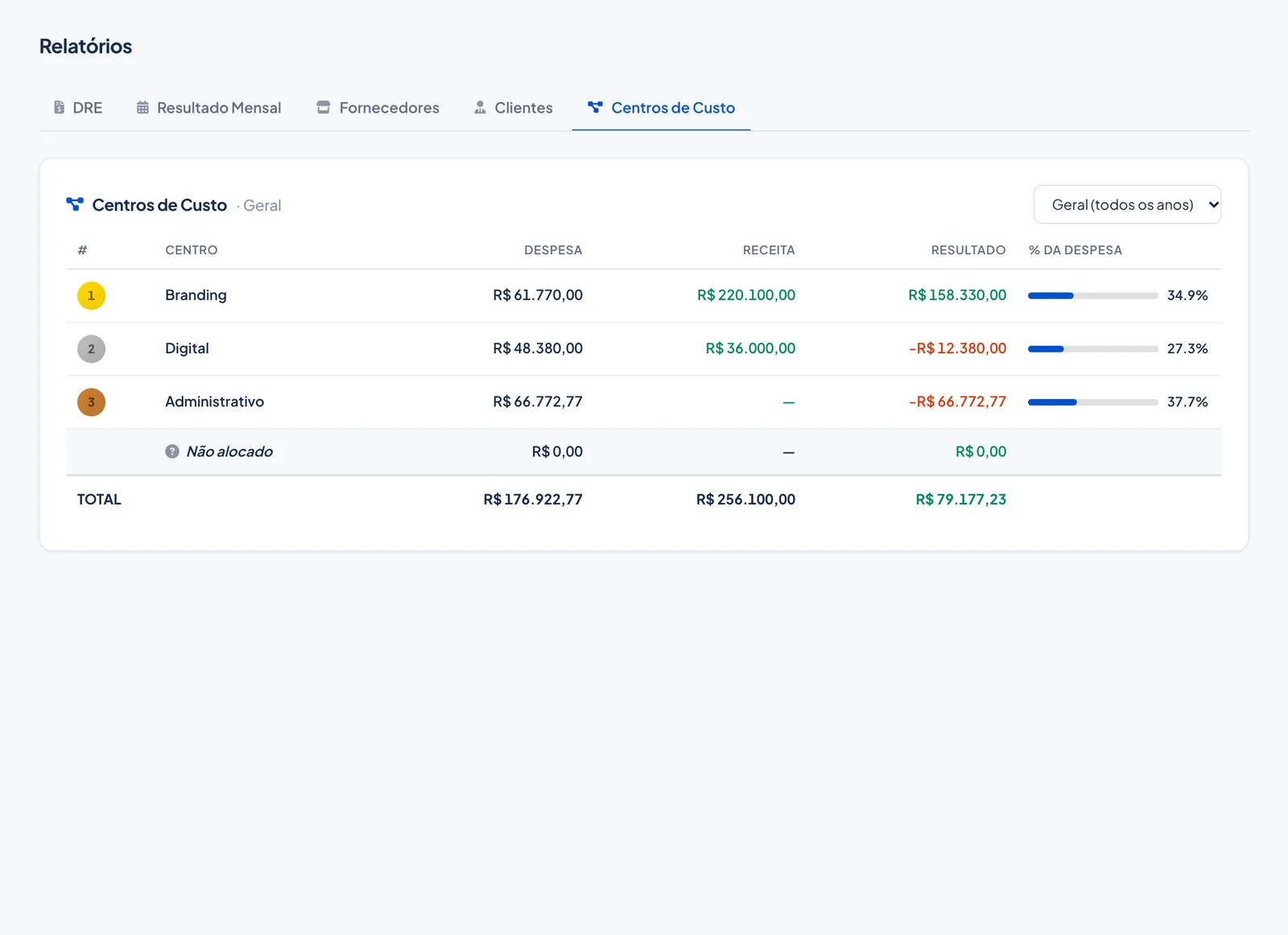Image resolution: width=1288 pixels, height=935 pixels.
Task: Open the Geral (todos os anos) dropdown
Action: click(1127, 204)
